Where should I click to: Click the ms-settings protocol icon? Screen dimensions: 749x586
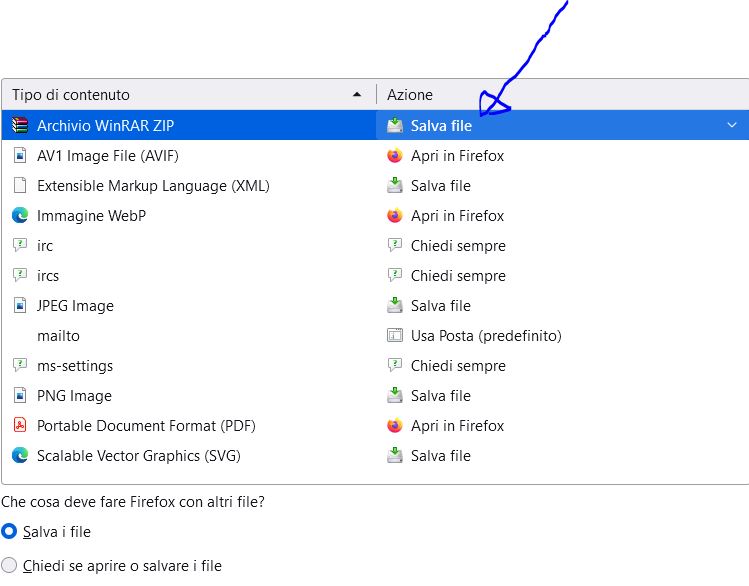click(x=20, y=365)
